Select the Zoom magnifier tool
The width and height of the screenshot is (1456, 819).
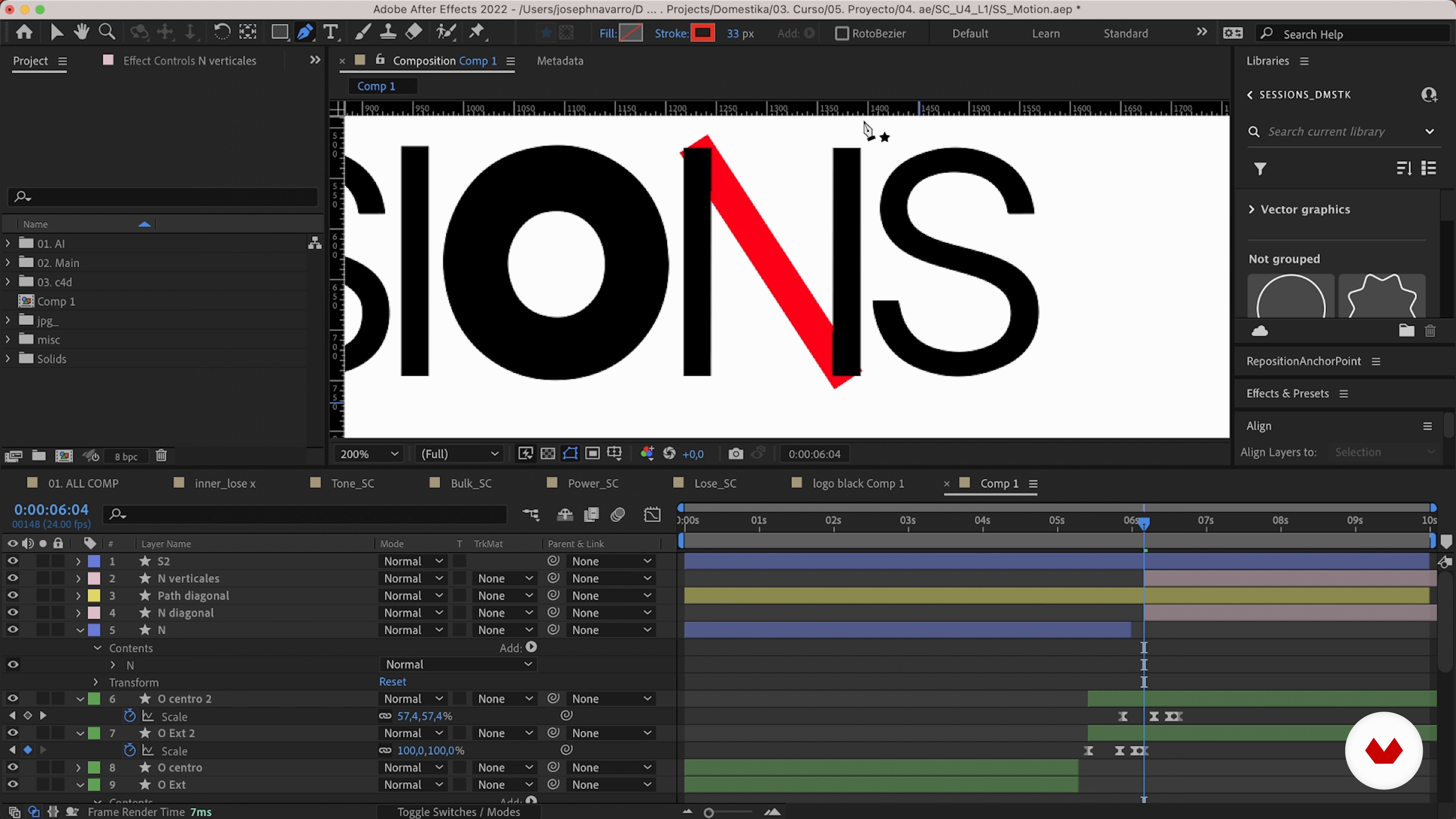click(x=107, y=32)
